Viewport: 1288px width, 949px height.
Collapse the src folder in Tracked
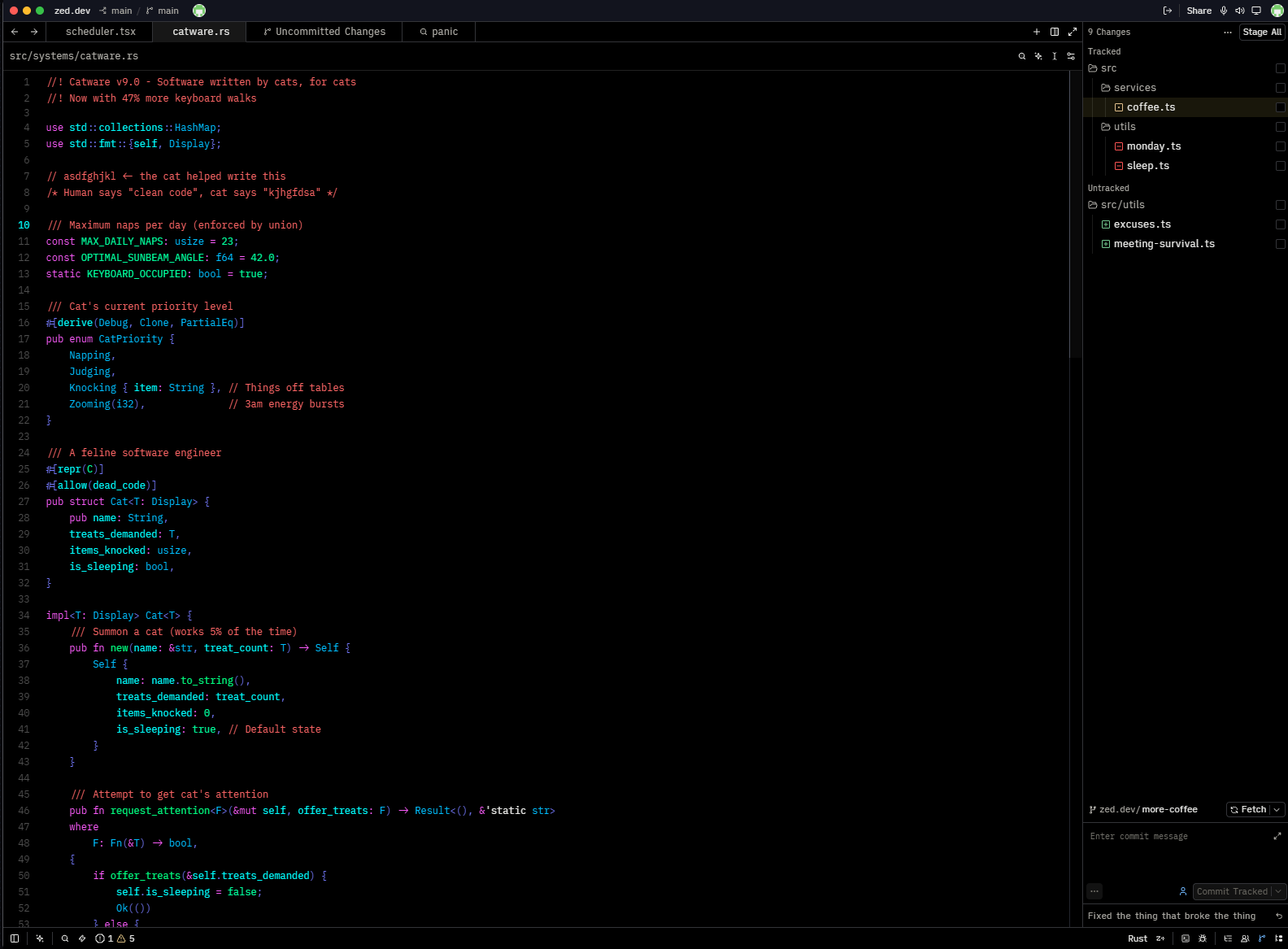click(1093, 68)
